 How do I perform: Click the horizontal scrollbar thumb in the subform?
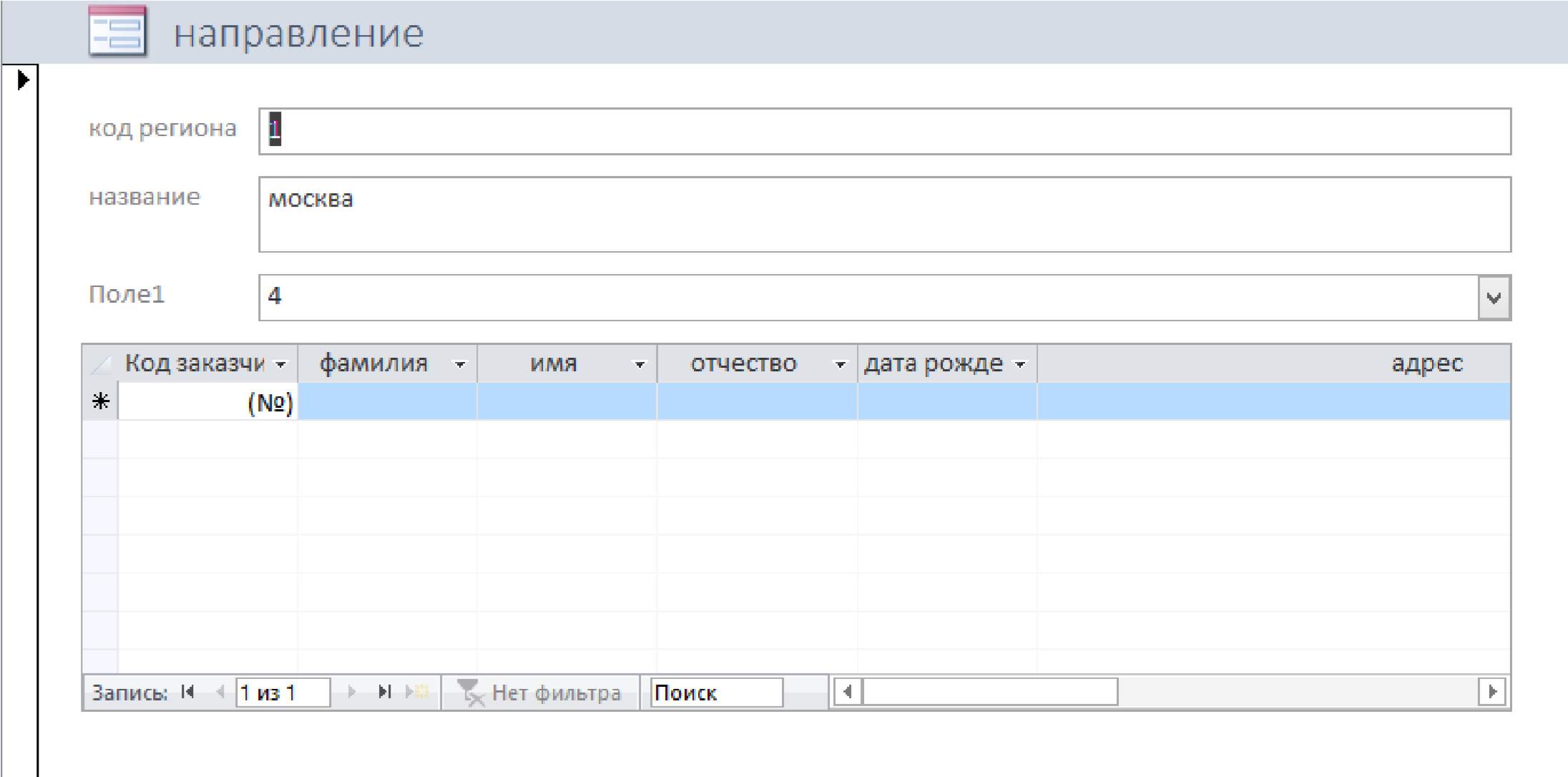pyautogui.click(x=990, y=692)
